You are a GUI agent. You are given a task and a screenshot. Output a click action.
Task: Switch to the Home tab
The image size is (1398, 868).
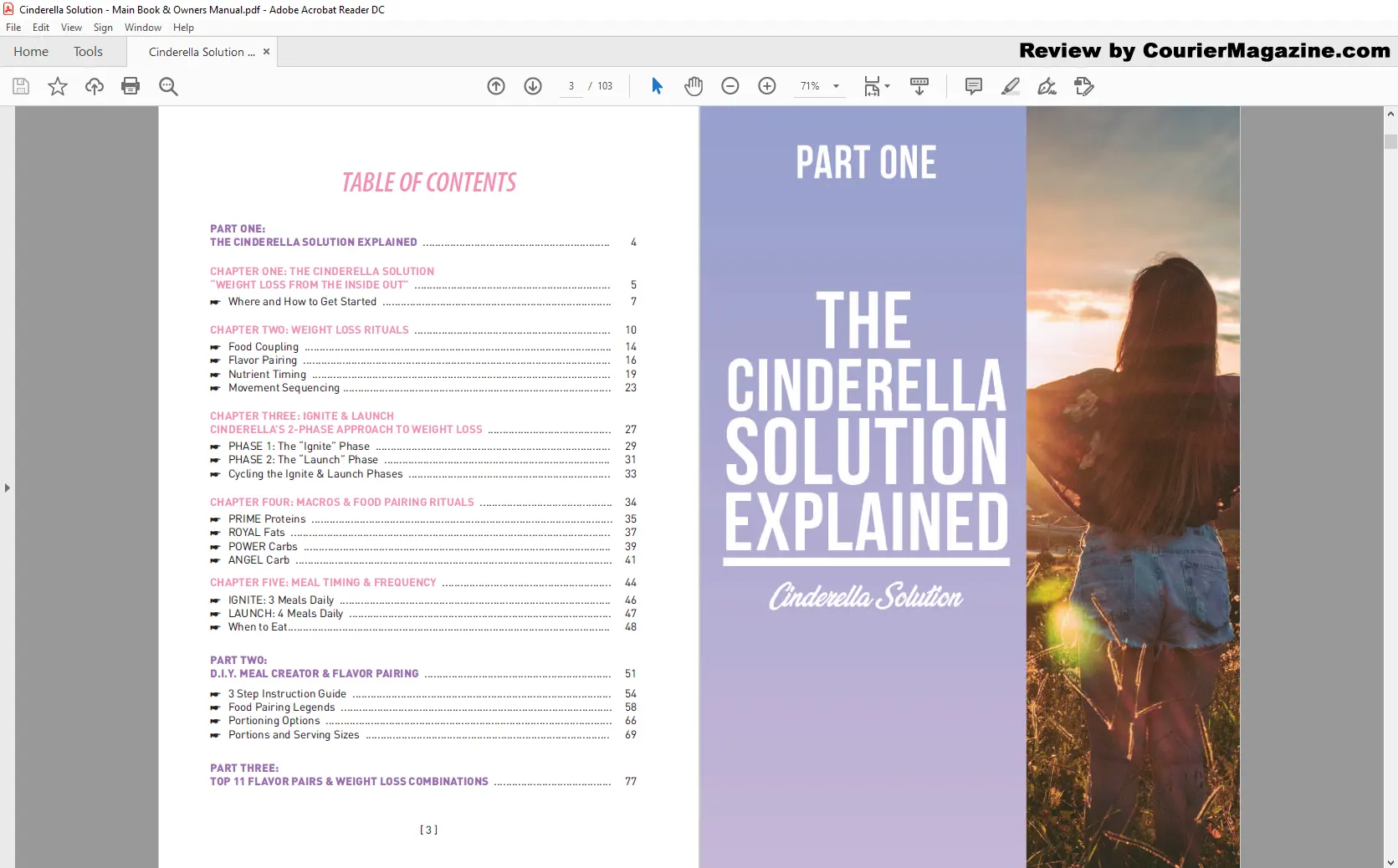31,52
